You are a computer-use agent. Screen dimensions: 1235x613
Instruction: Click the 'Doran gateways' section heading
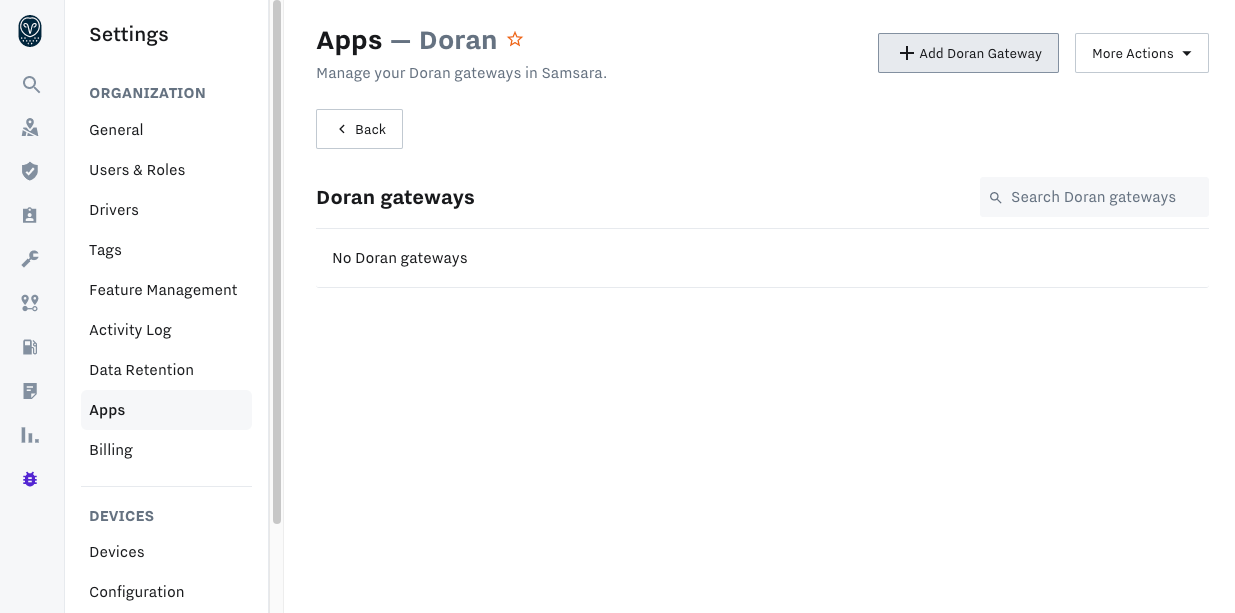[395, 197]
